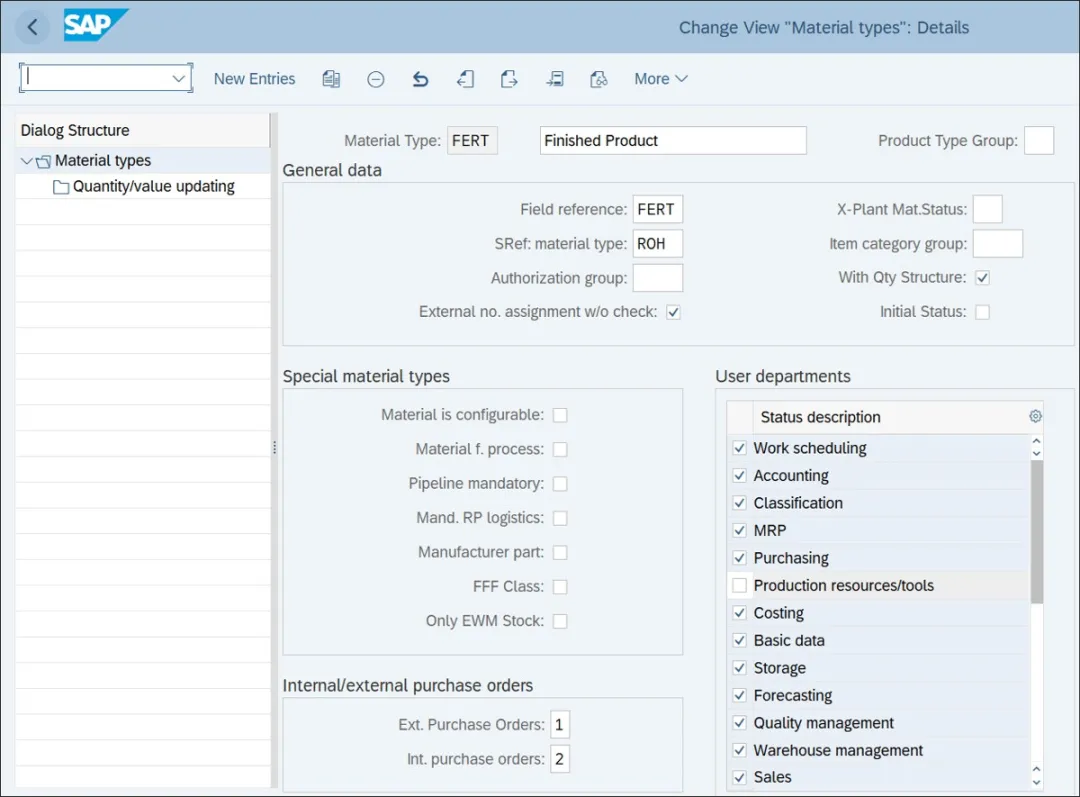Check FFF Class checkbox

(x=560, y=587)
